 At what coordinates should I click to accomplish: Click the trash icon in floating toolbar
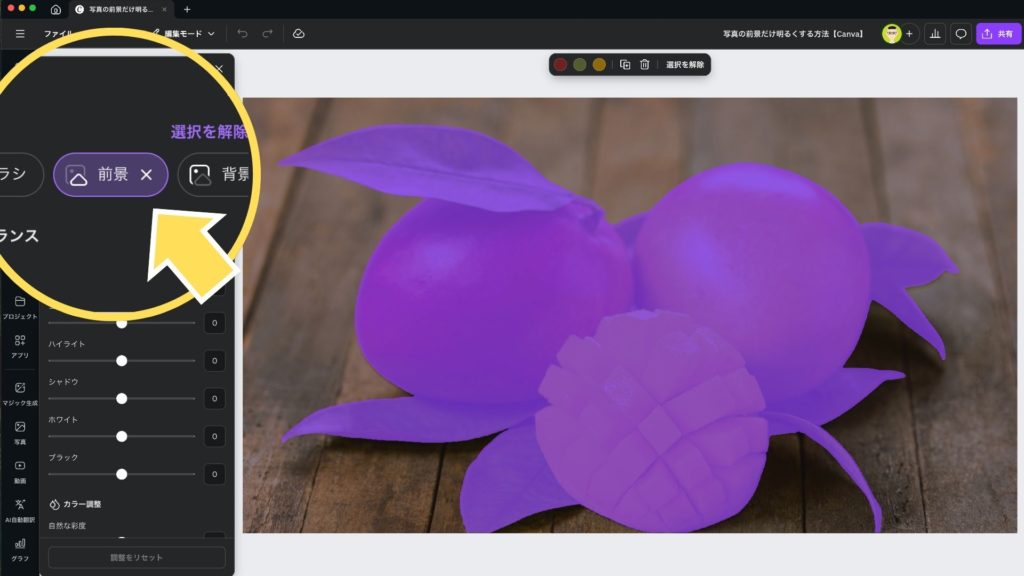(x=645, y=64)
